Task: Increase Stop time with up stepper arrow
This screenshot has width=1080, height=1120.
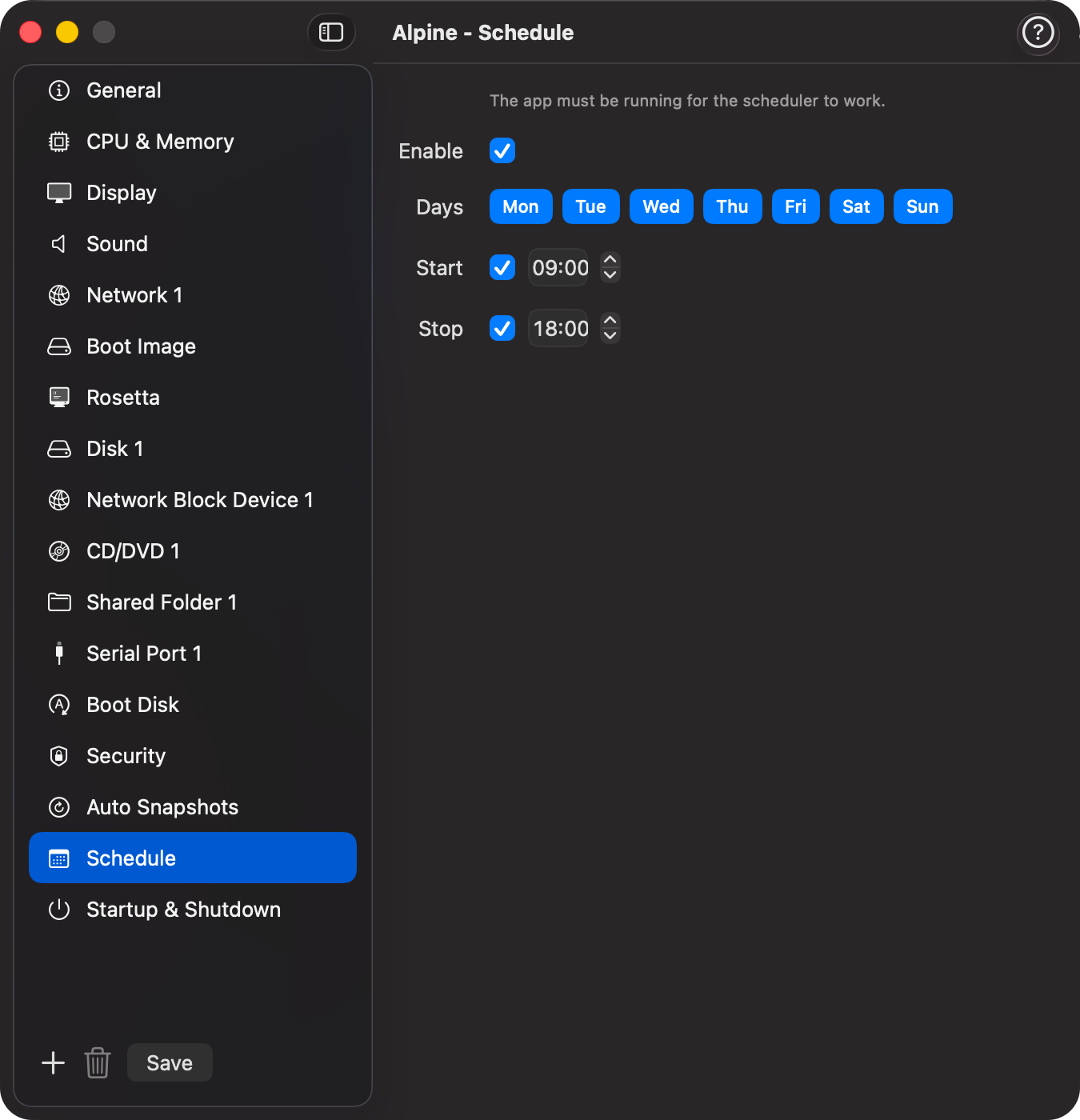Action: 610,321
